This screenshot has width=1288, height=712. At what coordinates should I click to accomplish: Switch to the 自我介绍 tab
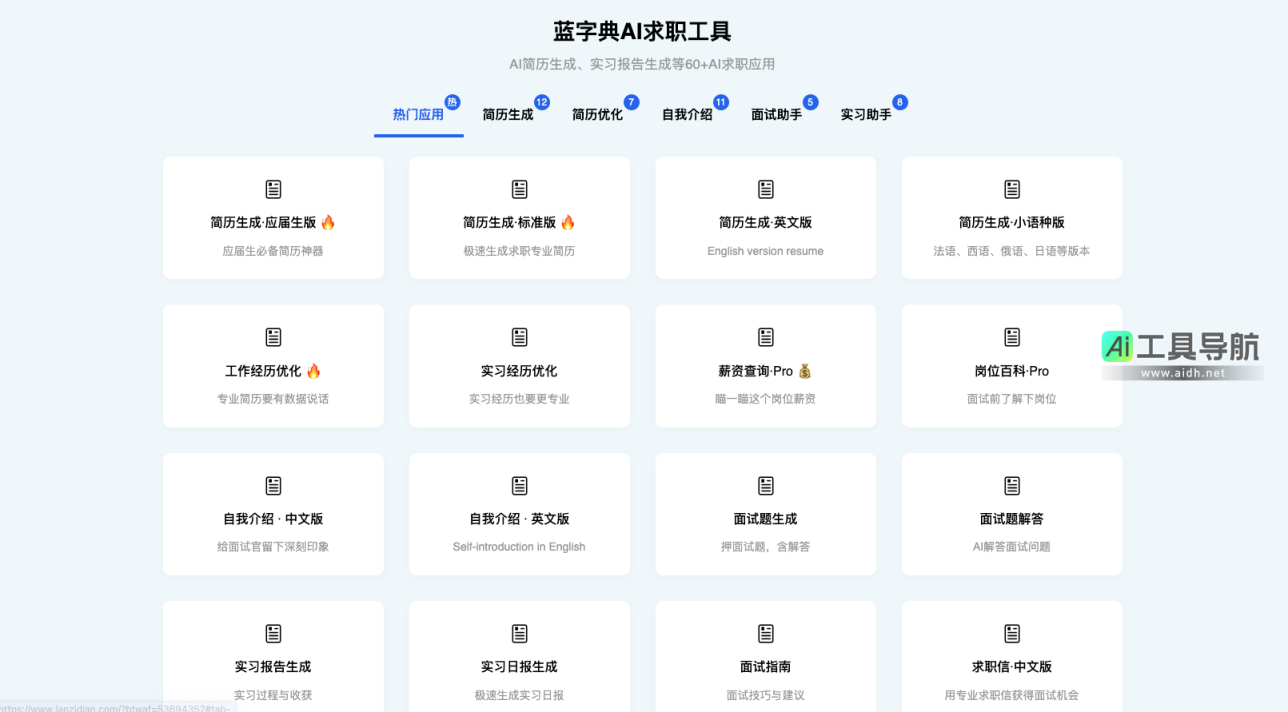[686, 113]
